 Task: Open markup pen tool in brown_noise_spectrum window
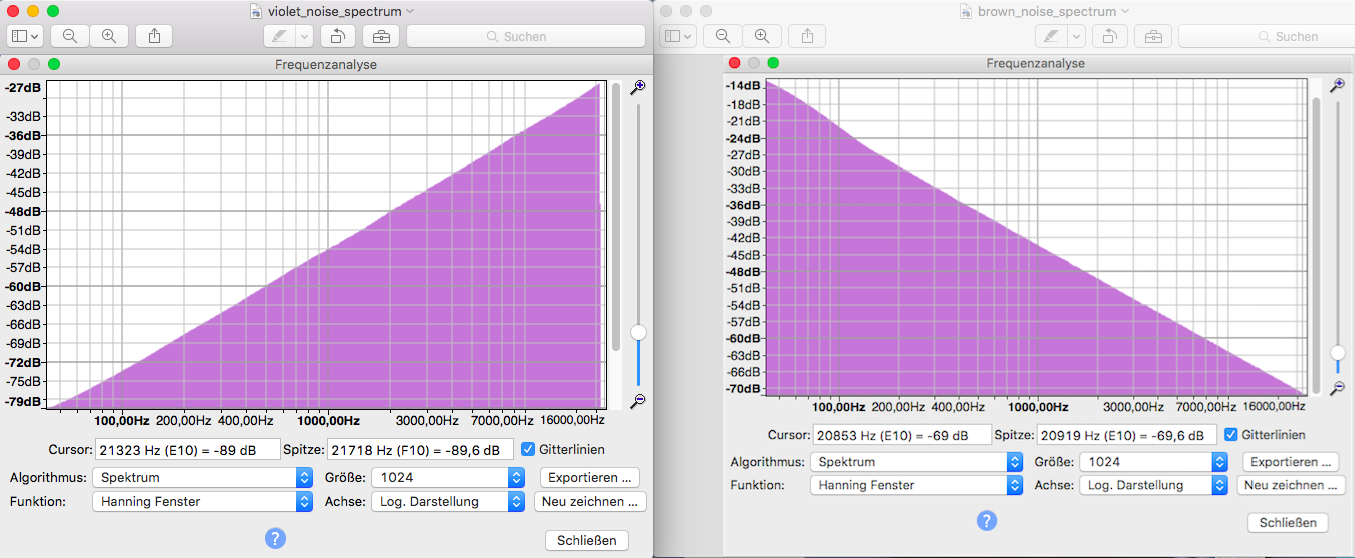tap(1051, 36)
